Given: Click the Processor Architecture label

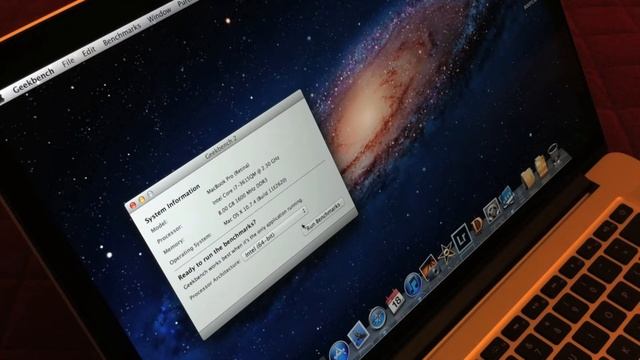Looking at the screenshot, I should [214, 281].
